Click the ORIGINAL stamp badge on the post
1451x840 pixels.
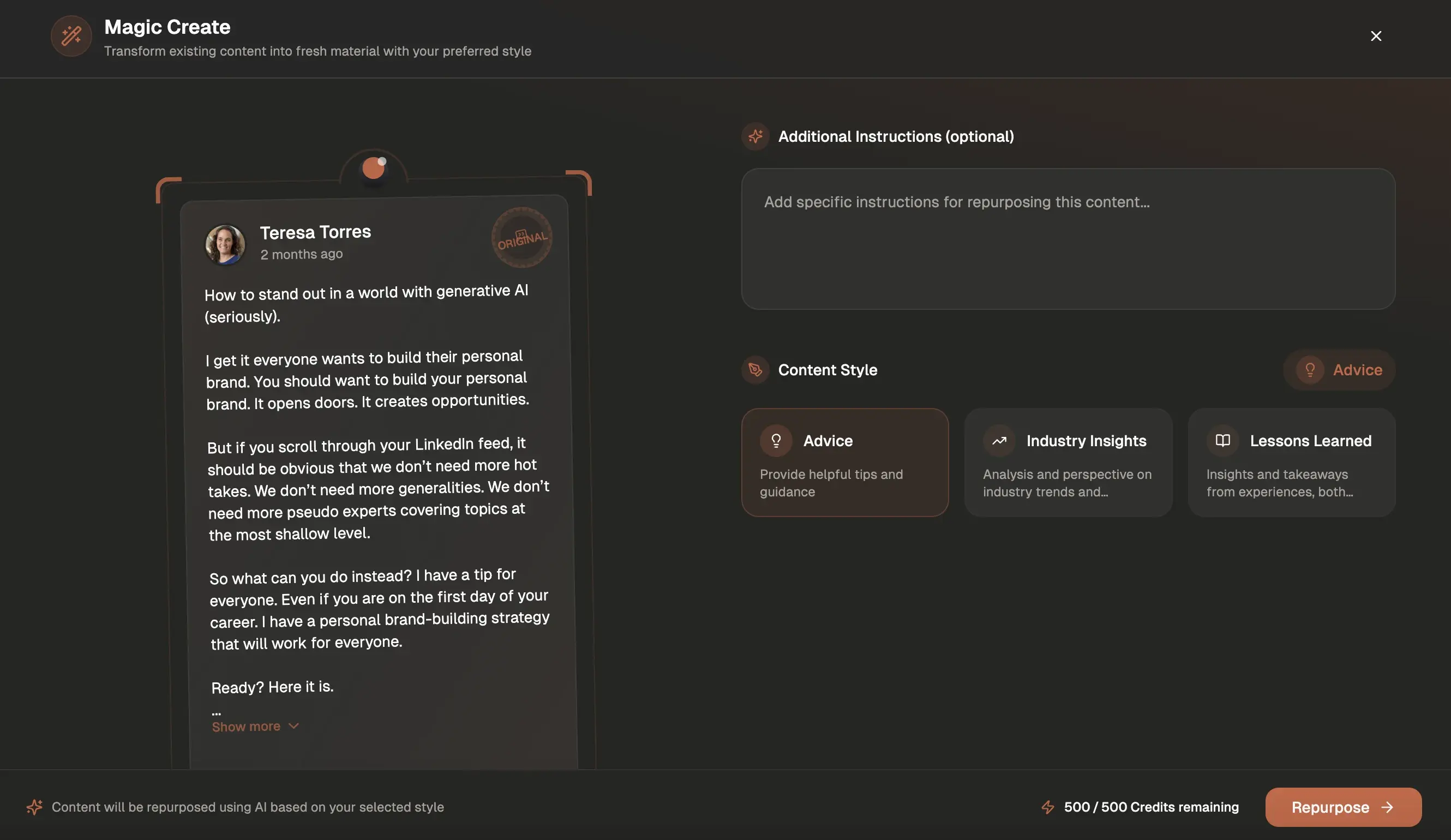point(521,238)
